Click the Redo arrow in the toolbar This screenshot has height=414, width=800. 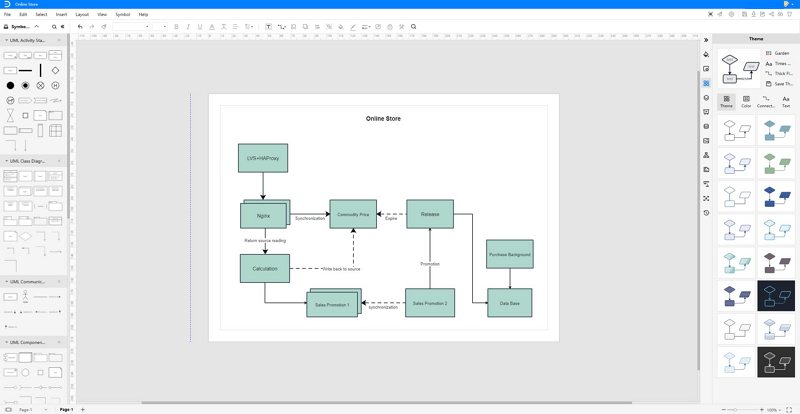pyautogui.click(x=92, y=27)
